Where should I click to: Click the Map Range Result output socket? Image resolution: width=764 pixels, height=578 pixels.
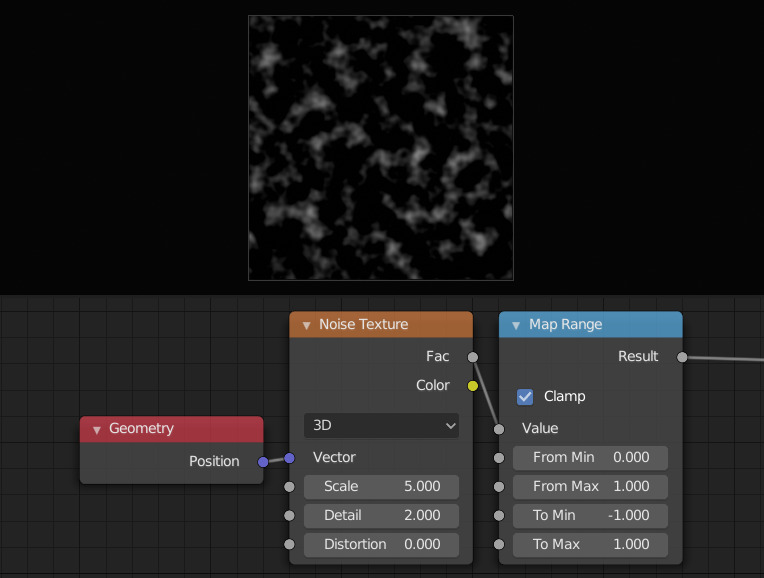(682, 357)
